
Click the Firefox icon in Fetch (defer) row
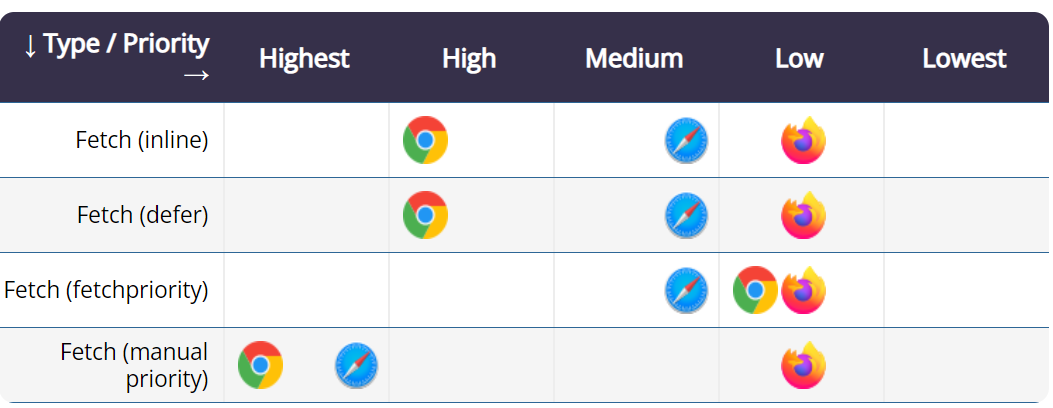pyautogui.click(x=803, y=215)
